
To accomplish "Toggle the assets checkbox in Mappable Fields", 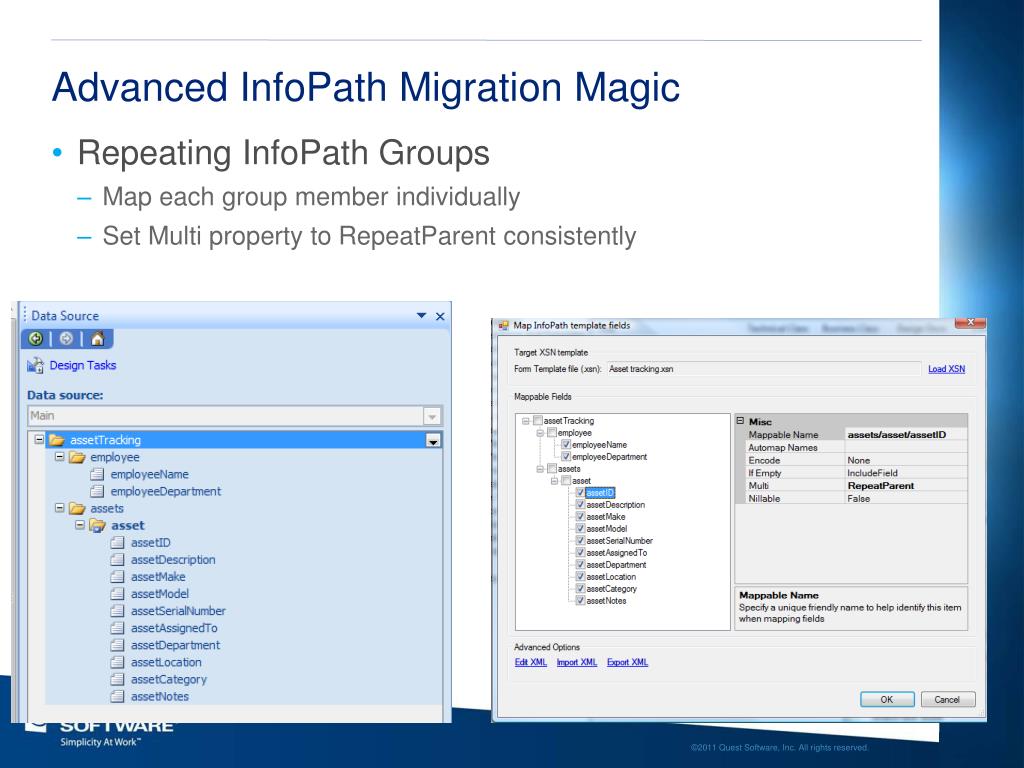I will (x=552, y=469).
